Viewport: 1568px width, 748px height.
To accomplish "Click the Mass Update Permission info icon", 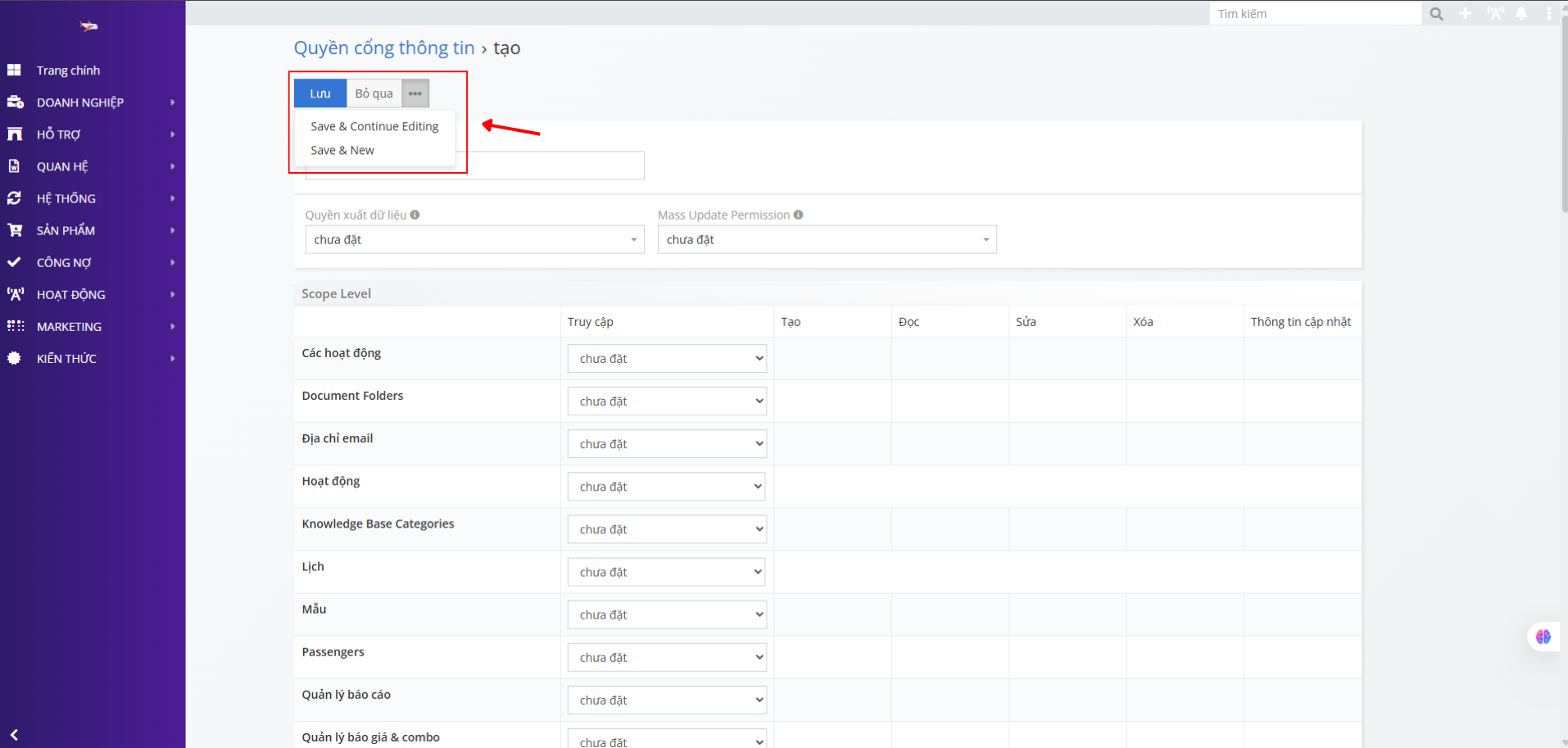I will (798, 215).
